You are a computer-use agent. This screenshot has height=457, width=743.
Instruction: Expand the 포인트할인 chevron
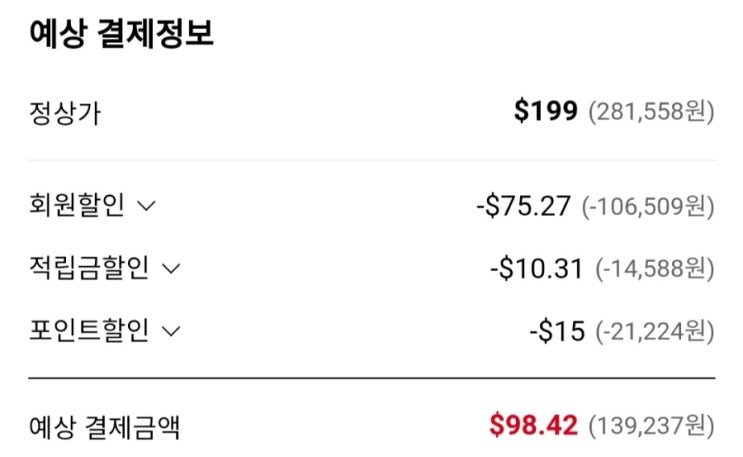171,331
